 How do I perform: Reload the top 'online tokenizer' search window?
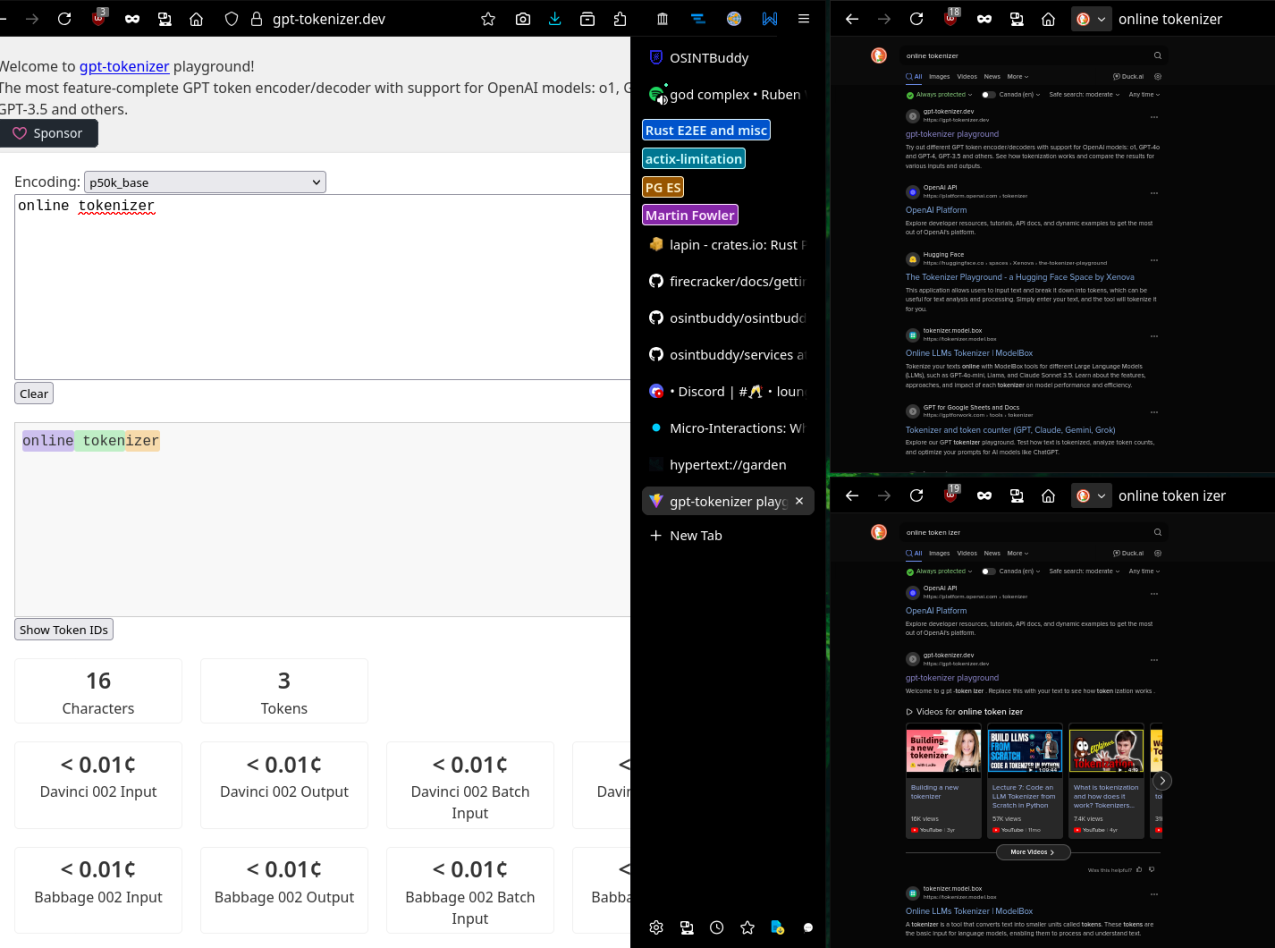pyautogui.click(x=916, y=19)
